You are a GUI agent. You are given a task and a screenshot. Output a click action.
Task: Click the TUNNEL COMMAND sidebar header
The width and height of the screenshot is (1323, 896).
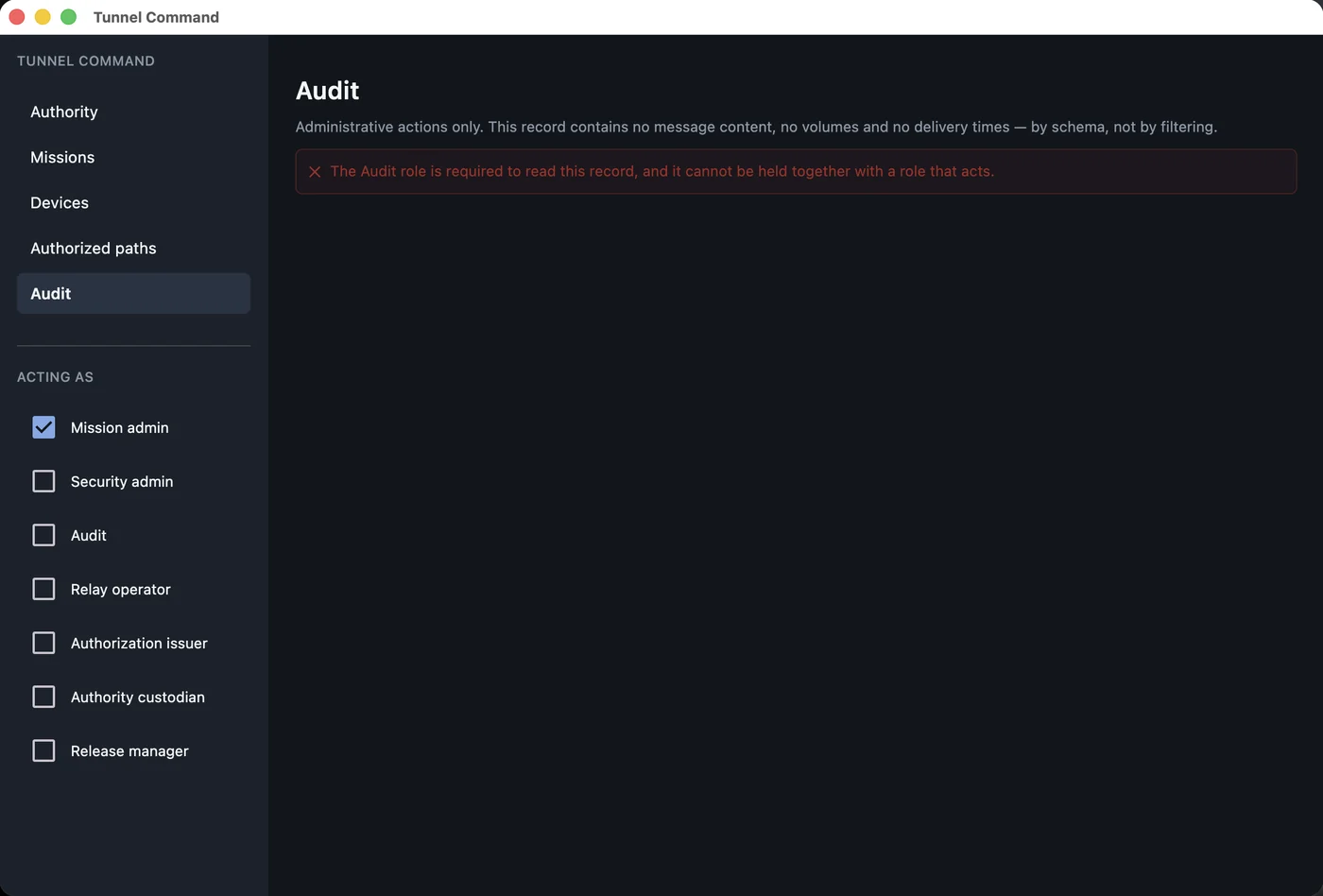click(x=86, y=61)
